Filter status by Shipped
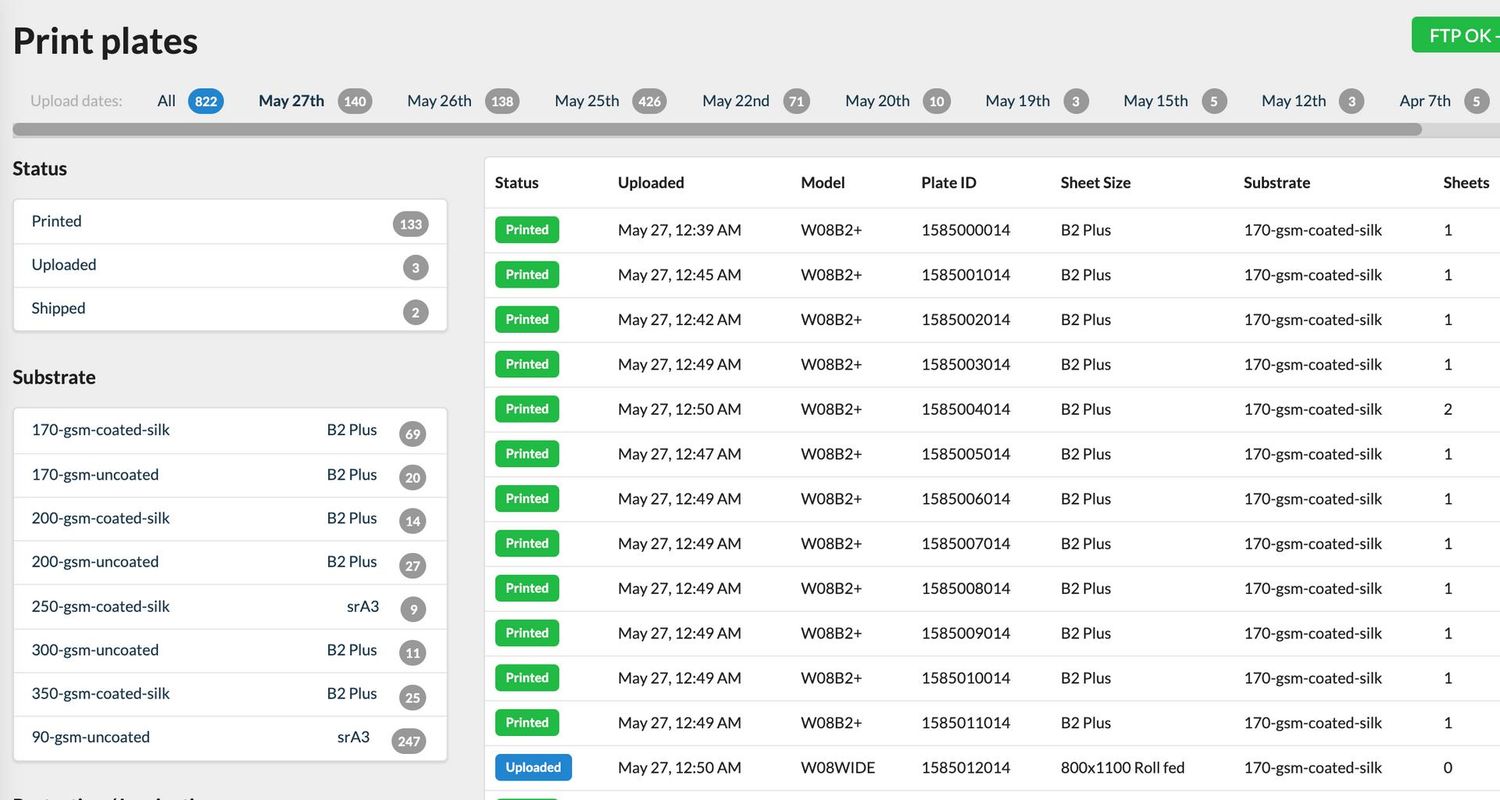This screenshot has width=1500, height=800. (229, 309)
